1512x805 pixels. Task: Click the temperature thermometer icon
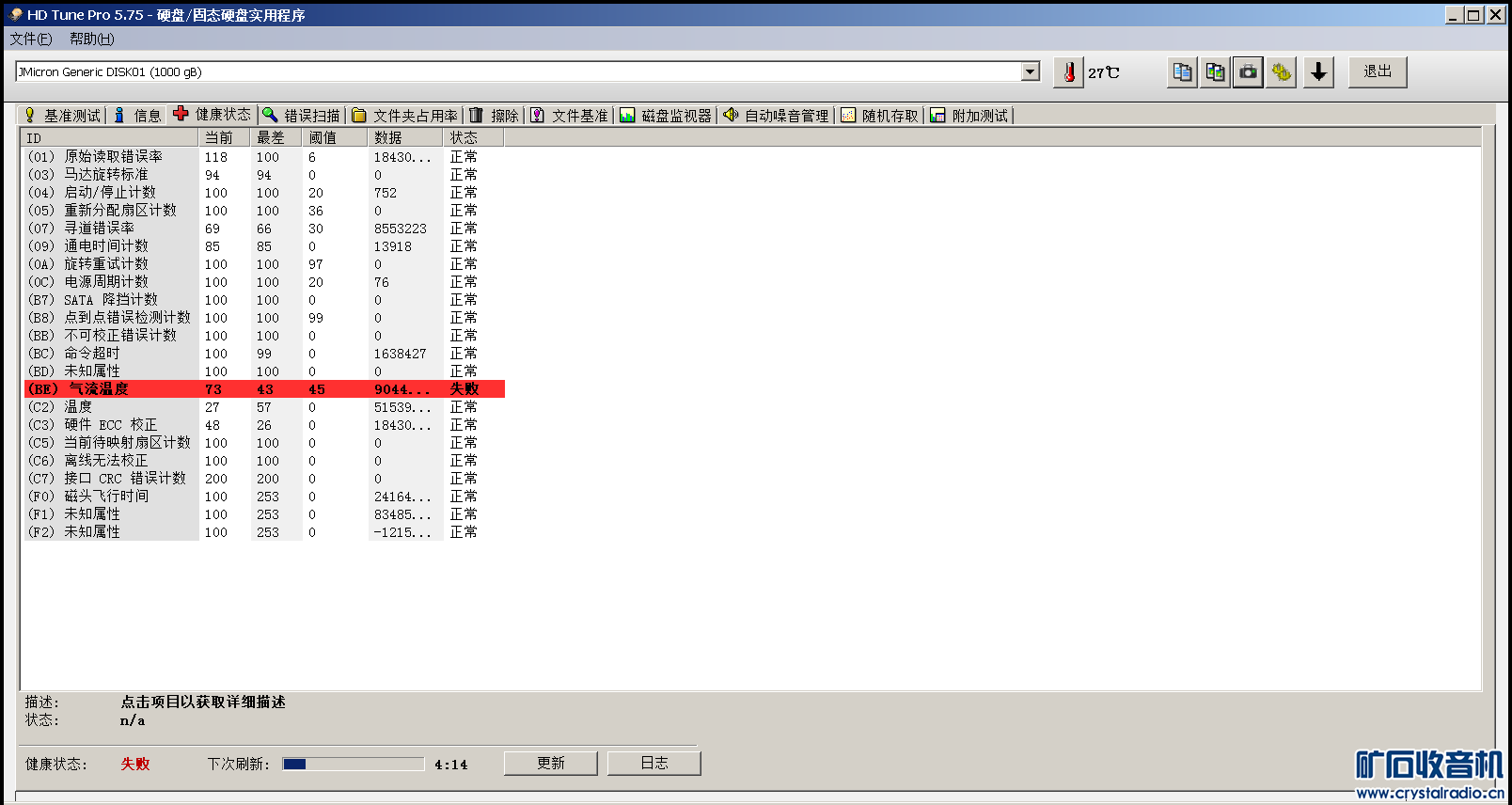1068,72
